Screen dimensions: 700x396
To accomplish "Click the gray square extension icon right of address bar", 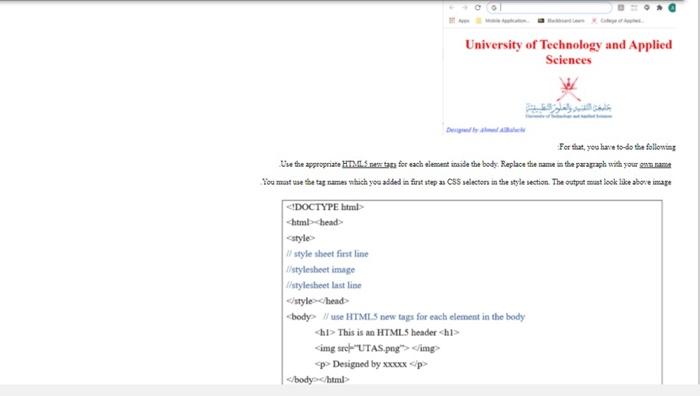I will [621, 8].
